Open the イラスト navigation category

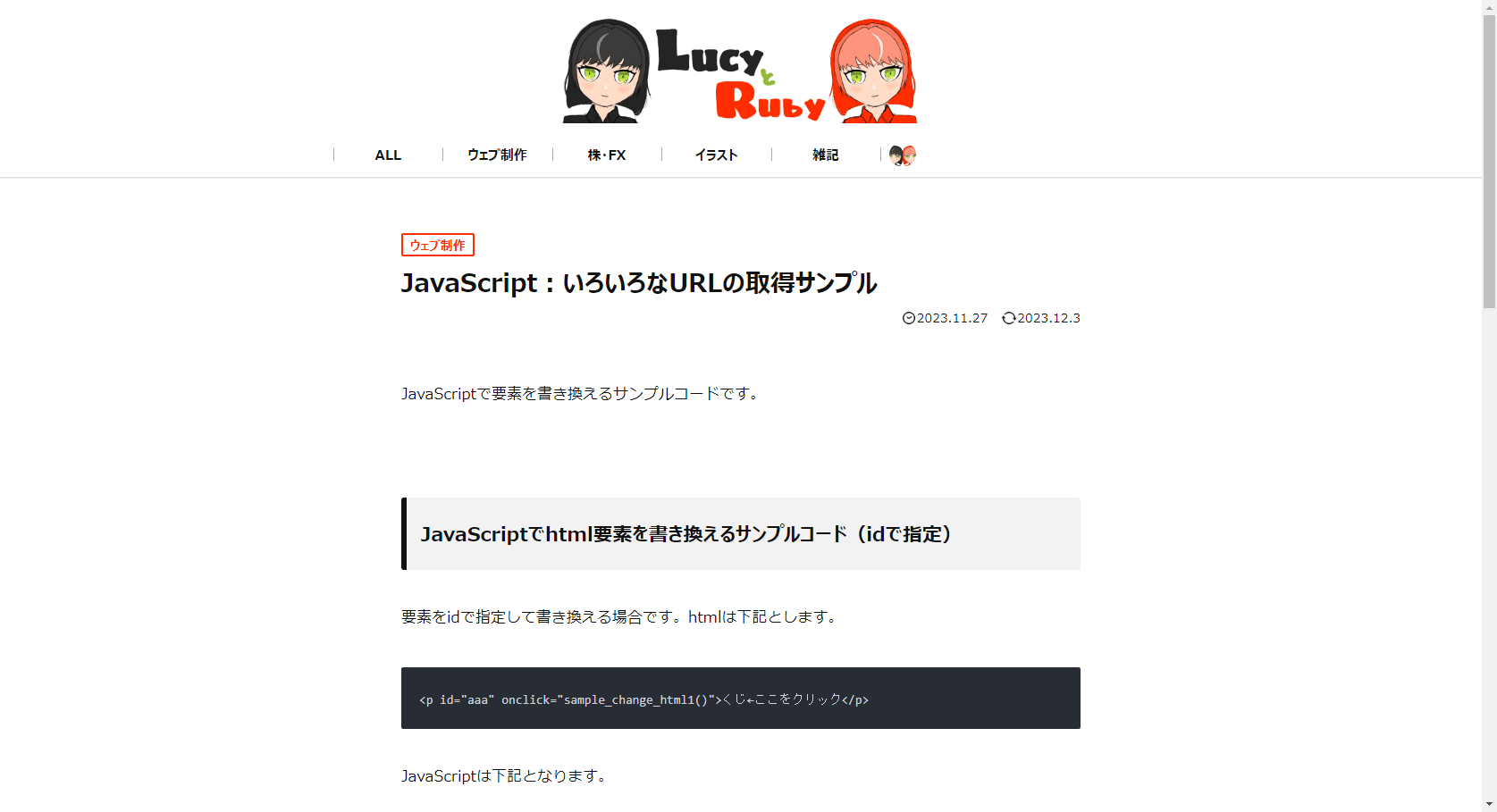click(x=716, y=155)
